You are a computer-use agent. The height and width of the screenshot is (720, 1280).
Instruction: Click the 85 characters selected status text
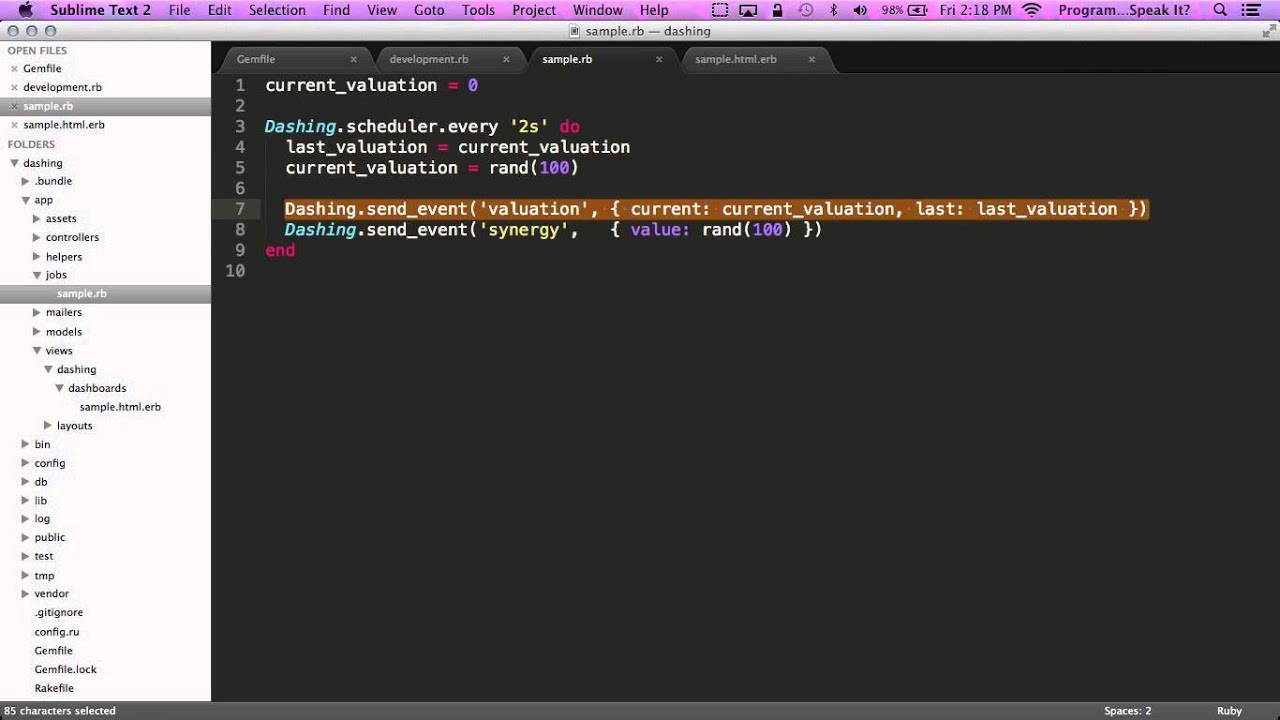[60, 711]
